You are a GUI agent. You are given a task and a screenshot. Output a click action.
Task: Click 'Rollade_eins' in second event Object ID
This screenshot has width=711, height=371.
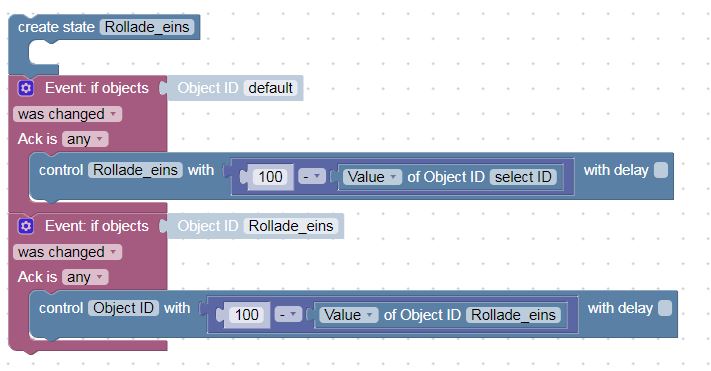[x=291, y=226]
